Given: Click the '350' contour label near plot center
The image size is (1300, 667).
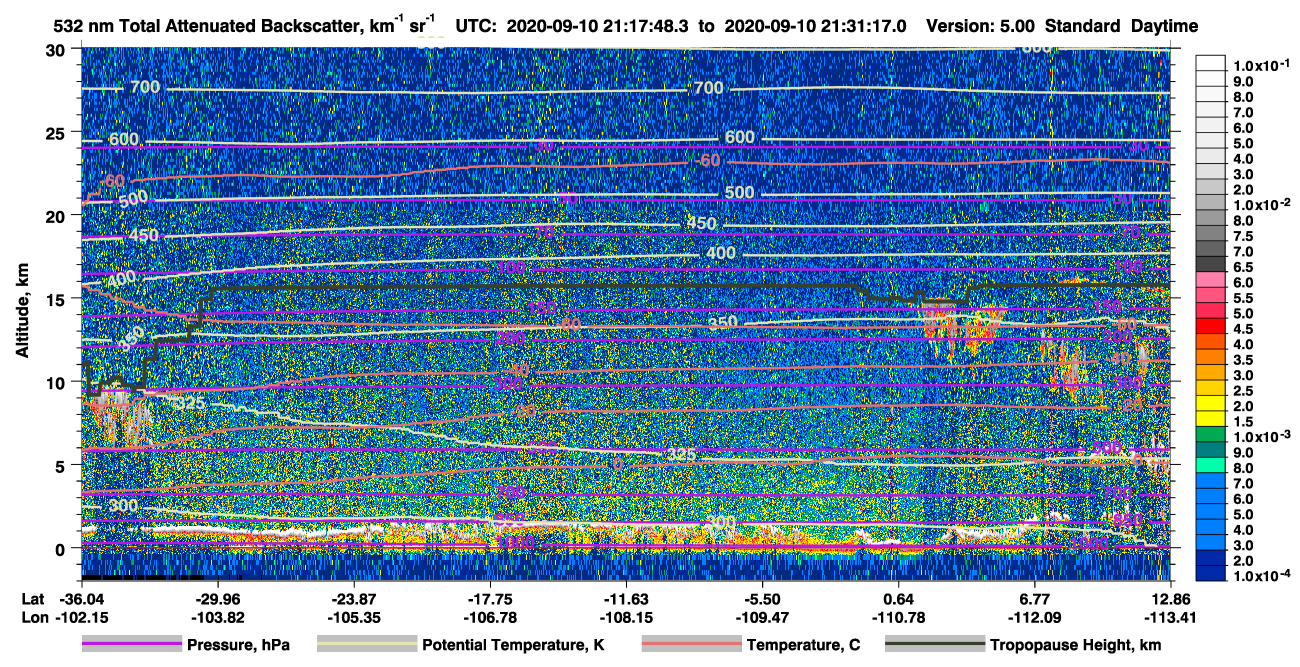Looking at the screenshot, I should coord(722,322).
